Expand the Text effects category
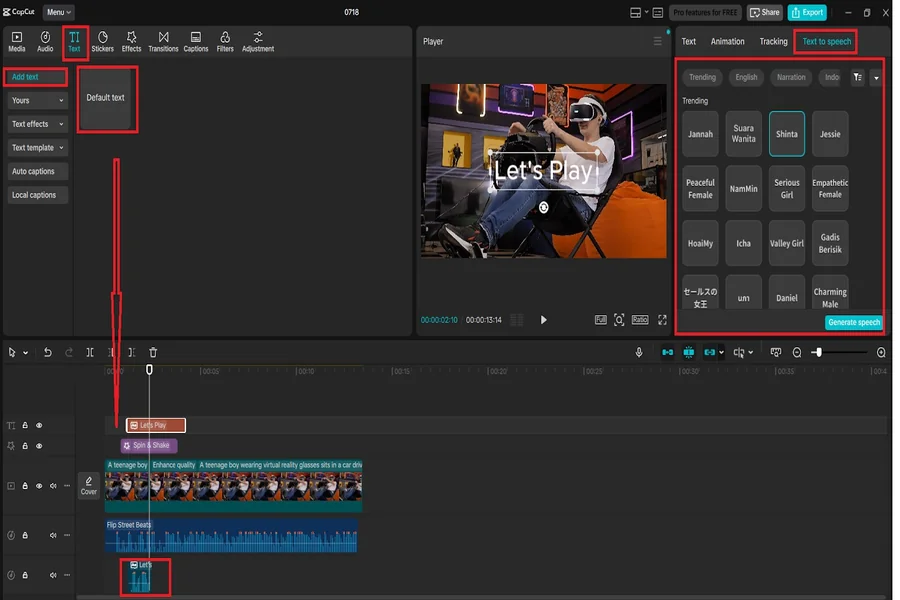900x600 pixels. (38, 124)
